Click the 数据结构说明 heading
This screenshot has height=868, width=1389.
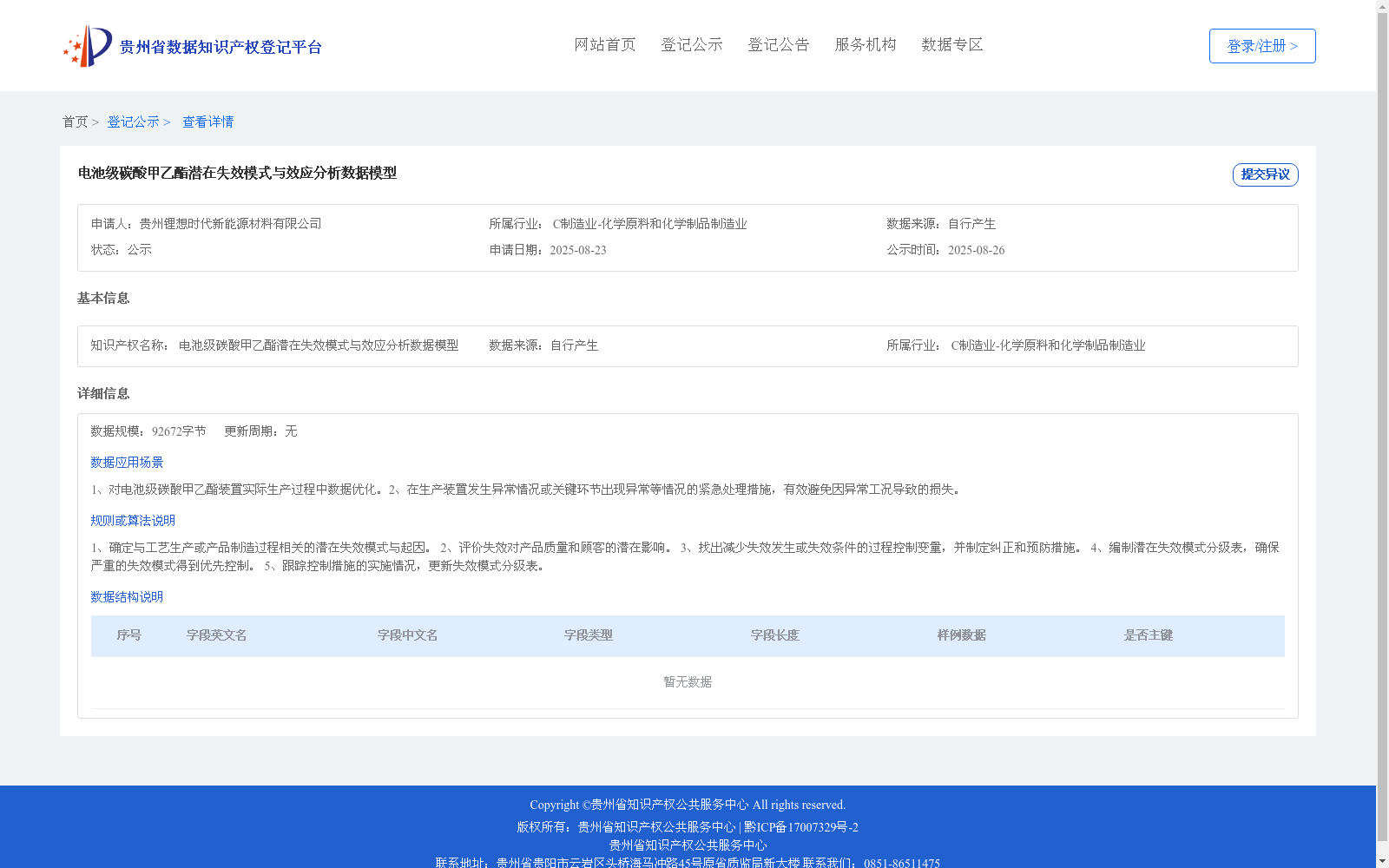[127, 597]
